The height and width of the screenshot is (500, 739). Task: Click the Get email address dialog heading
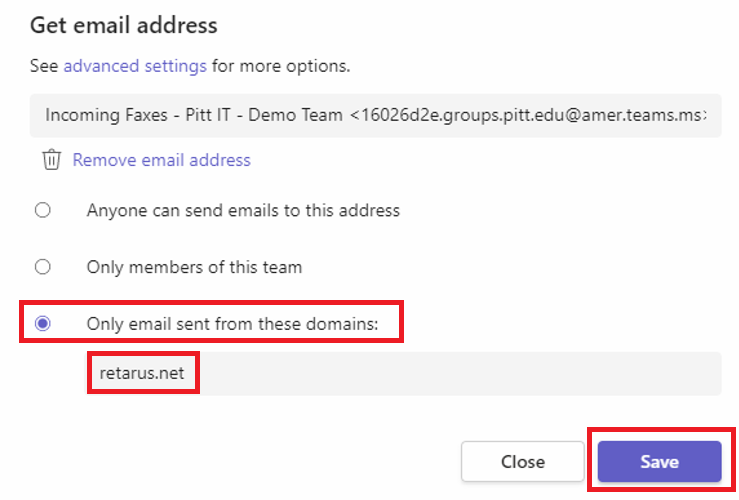pyautogui.click(x=124, y=25)
